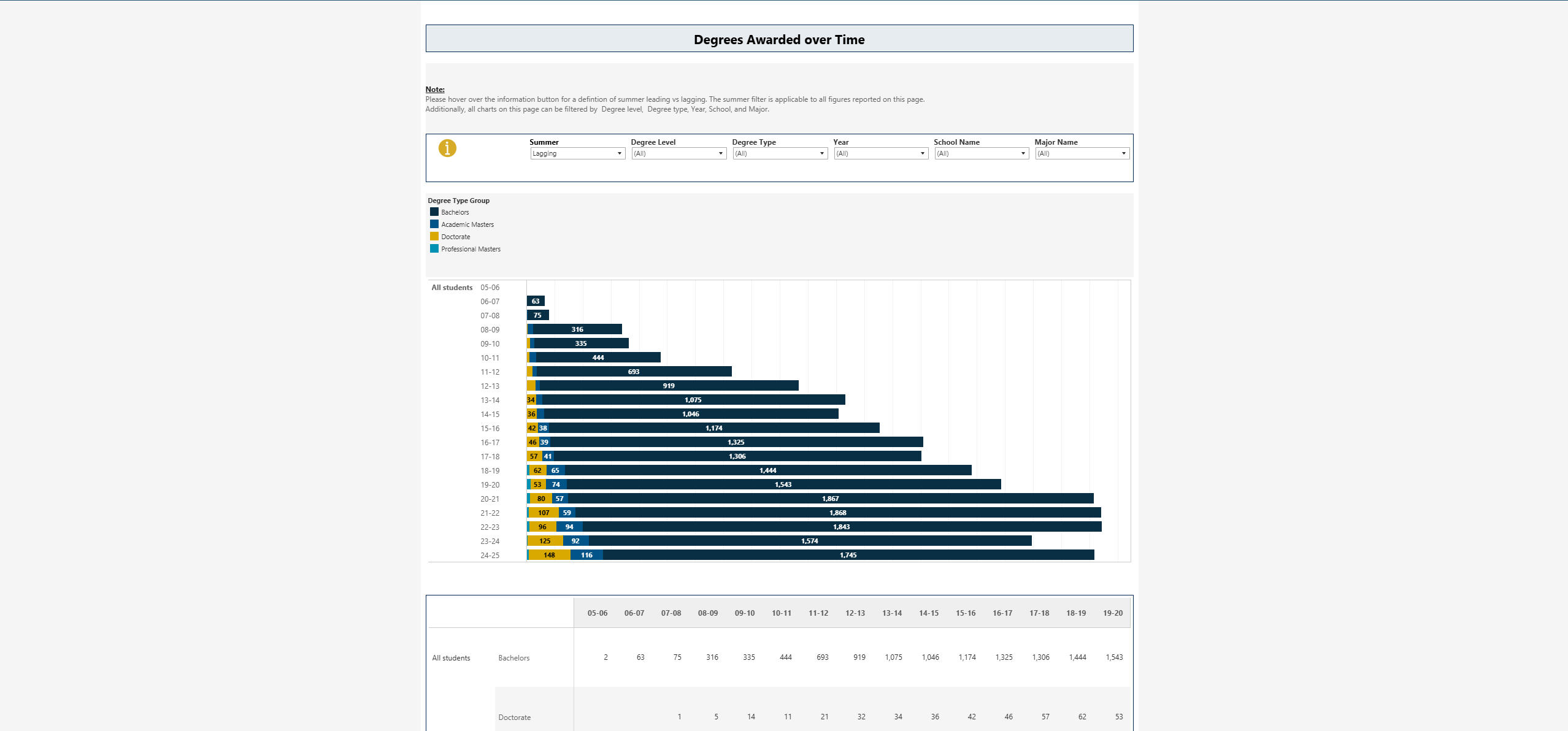
Task: Click the yellow information icon
Action: click(447, 148)
